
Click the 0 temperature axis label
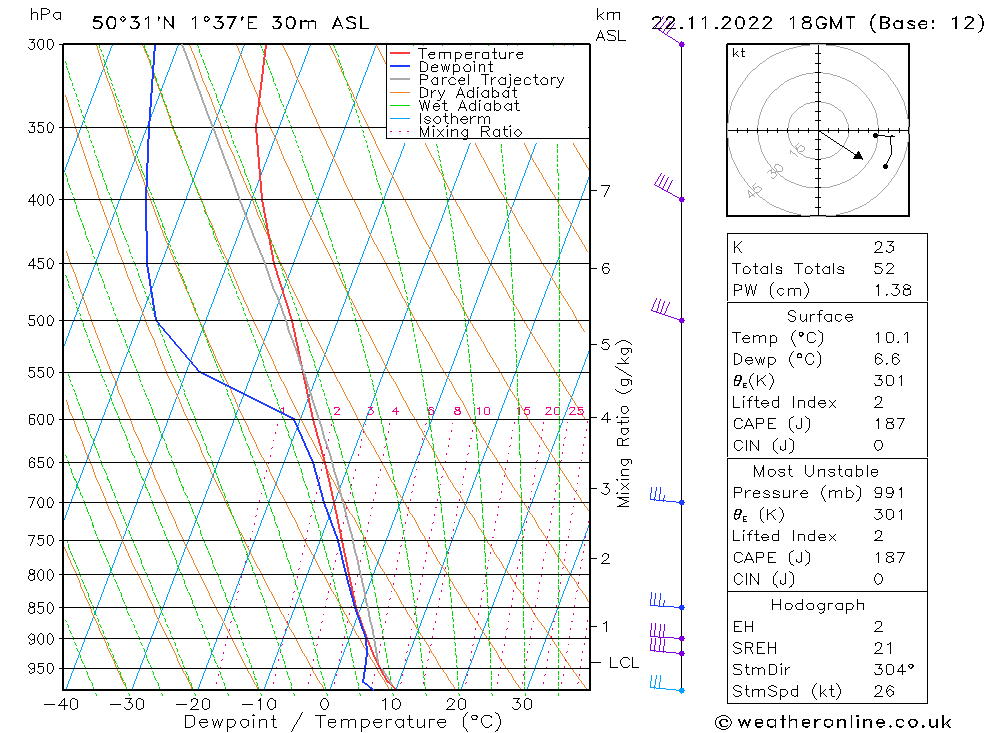pyautogui.click(x=325, y=704)
